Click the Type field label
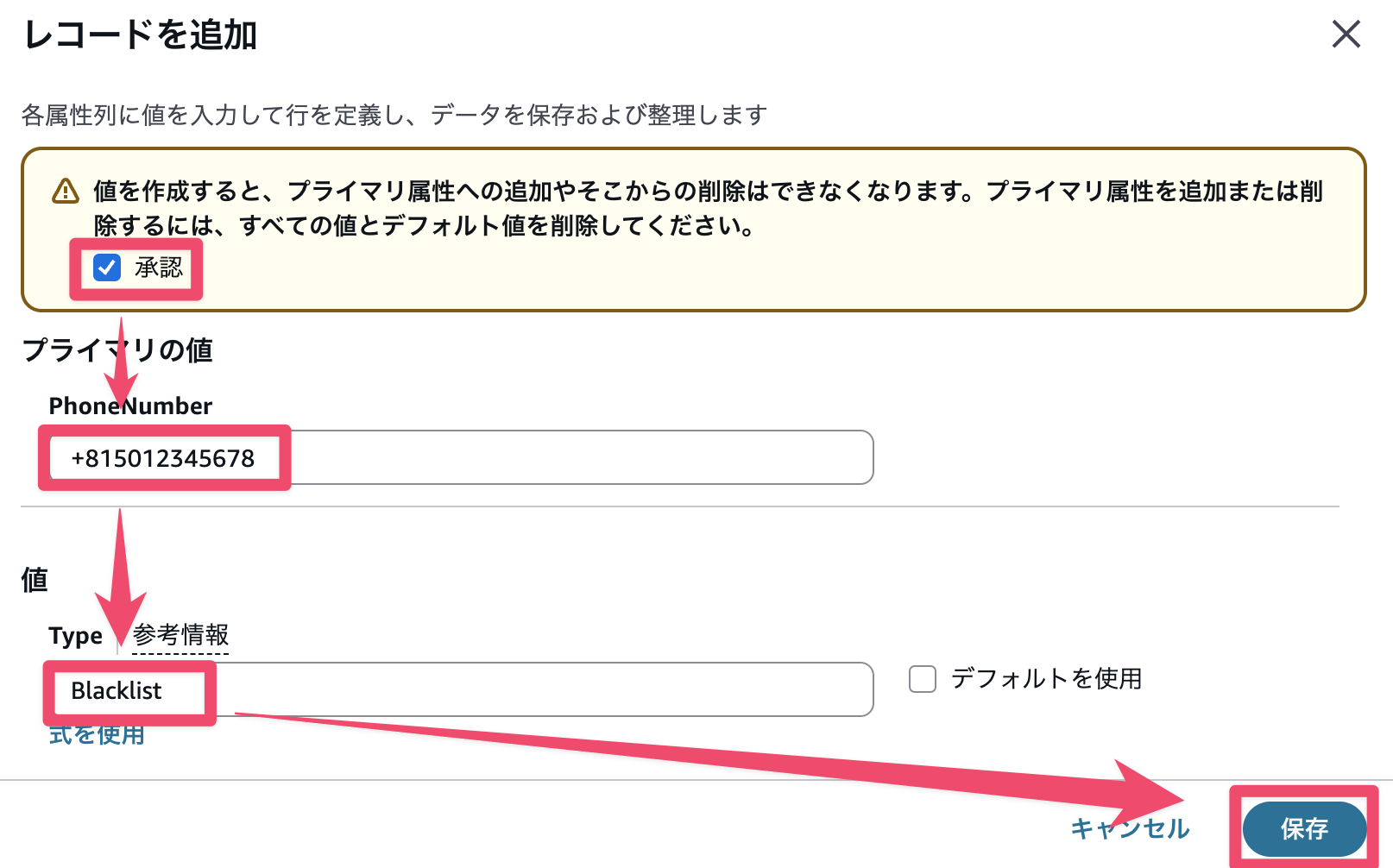 click(x=77, y=635)
